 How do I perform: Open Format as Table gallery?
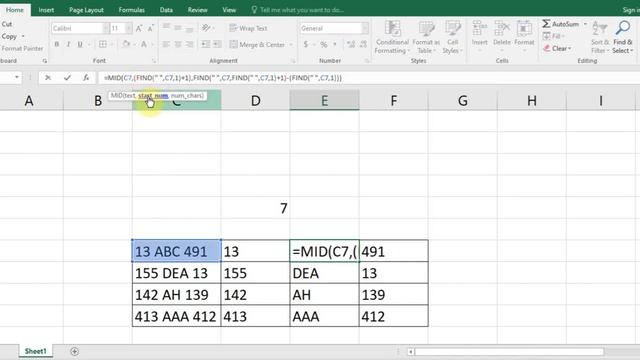coord(426,38)
